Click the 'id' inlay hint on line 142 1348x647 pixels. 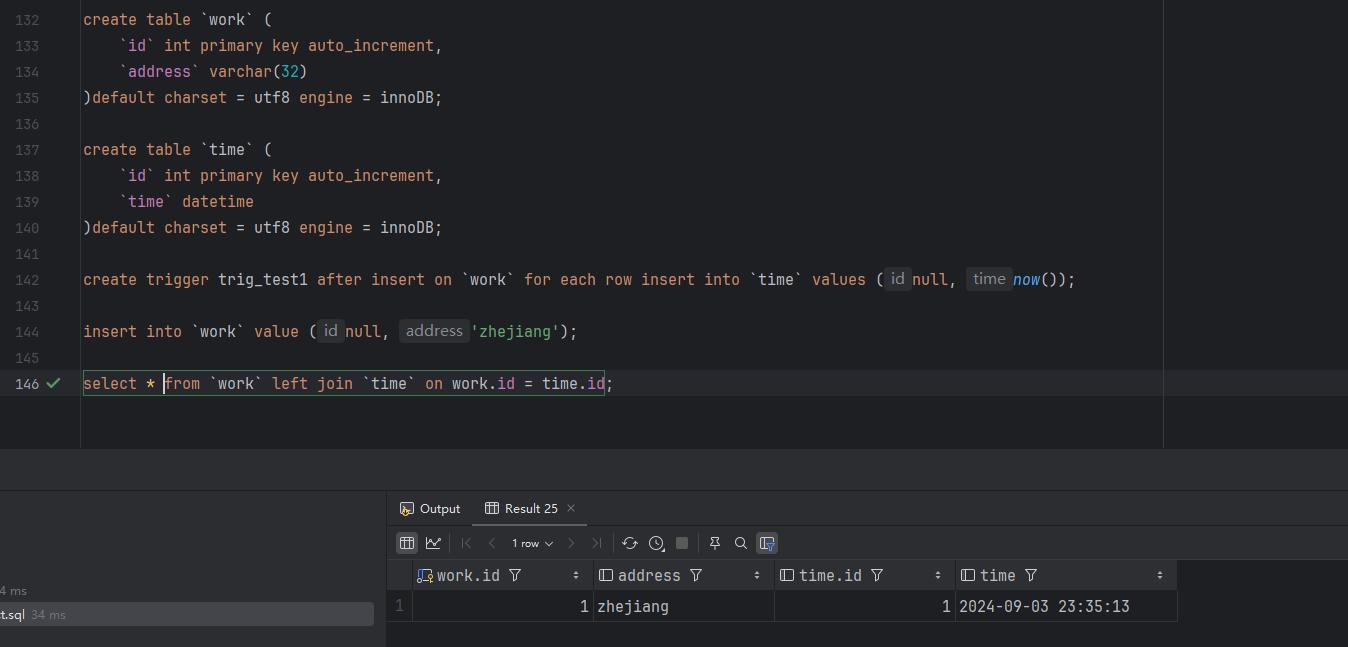coord(898,279)
